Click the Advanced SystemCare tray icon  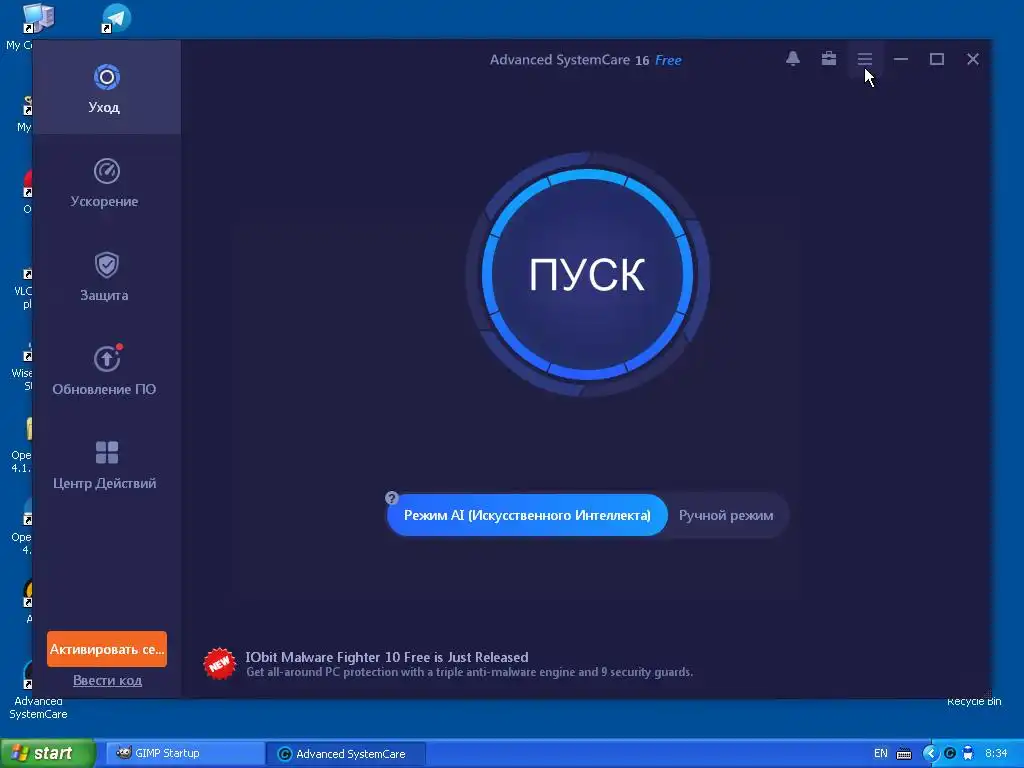950,754
